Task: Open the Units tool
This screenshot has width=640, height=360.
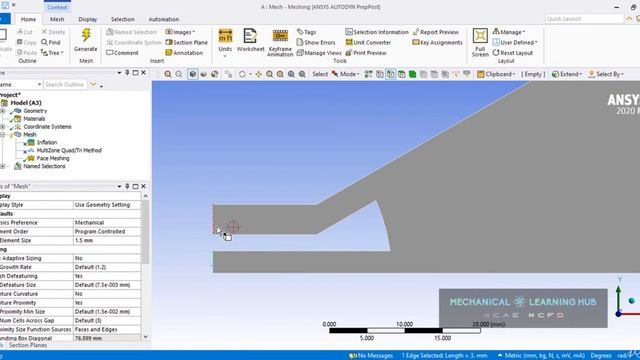Action: point(225,43)
